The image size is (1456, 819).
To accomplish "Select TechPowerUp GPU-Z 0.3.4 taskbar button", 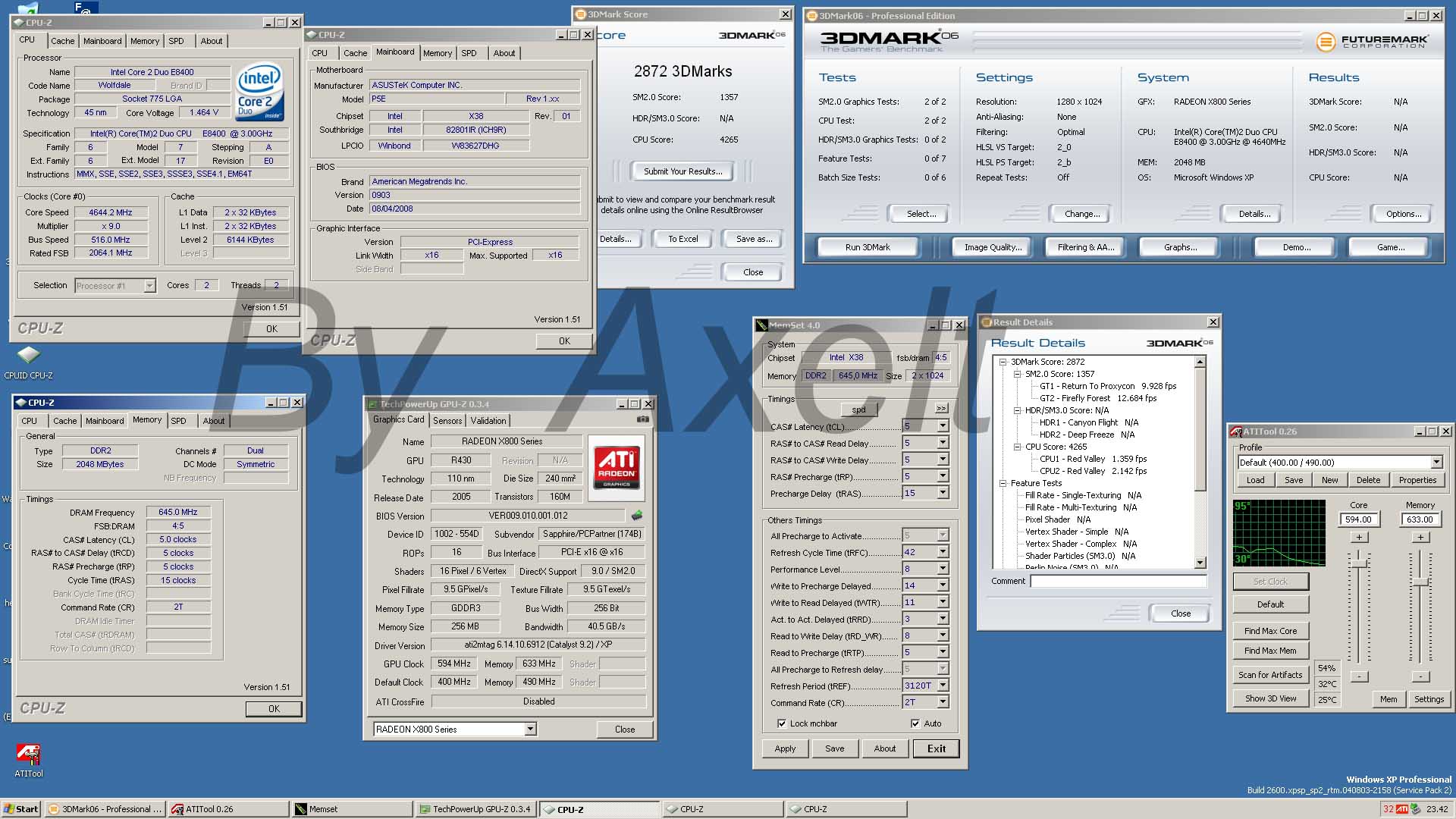I will coord(475,809).
